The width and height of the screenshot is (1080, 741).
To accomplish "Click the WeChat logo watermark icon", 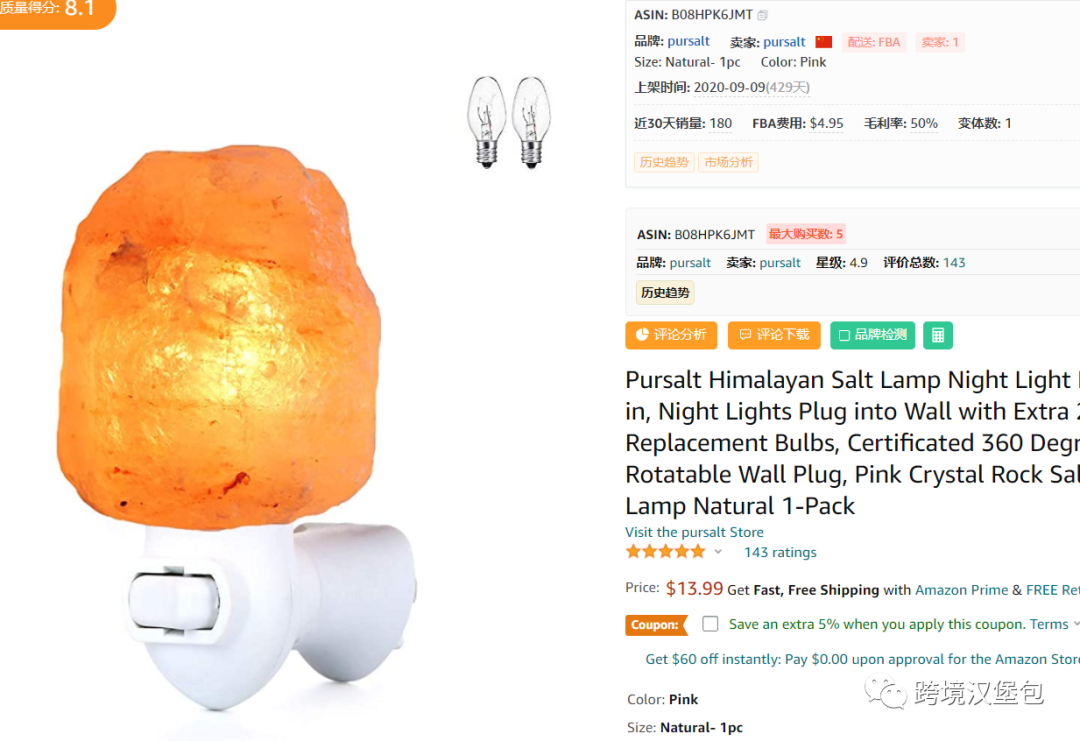I will click(x=886, y=691).
